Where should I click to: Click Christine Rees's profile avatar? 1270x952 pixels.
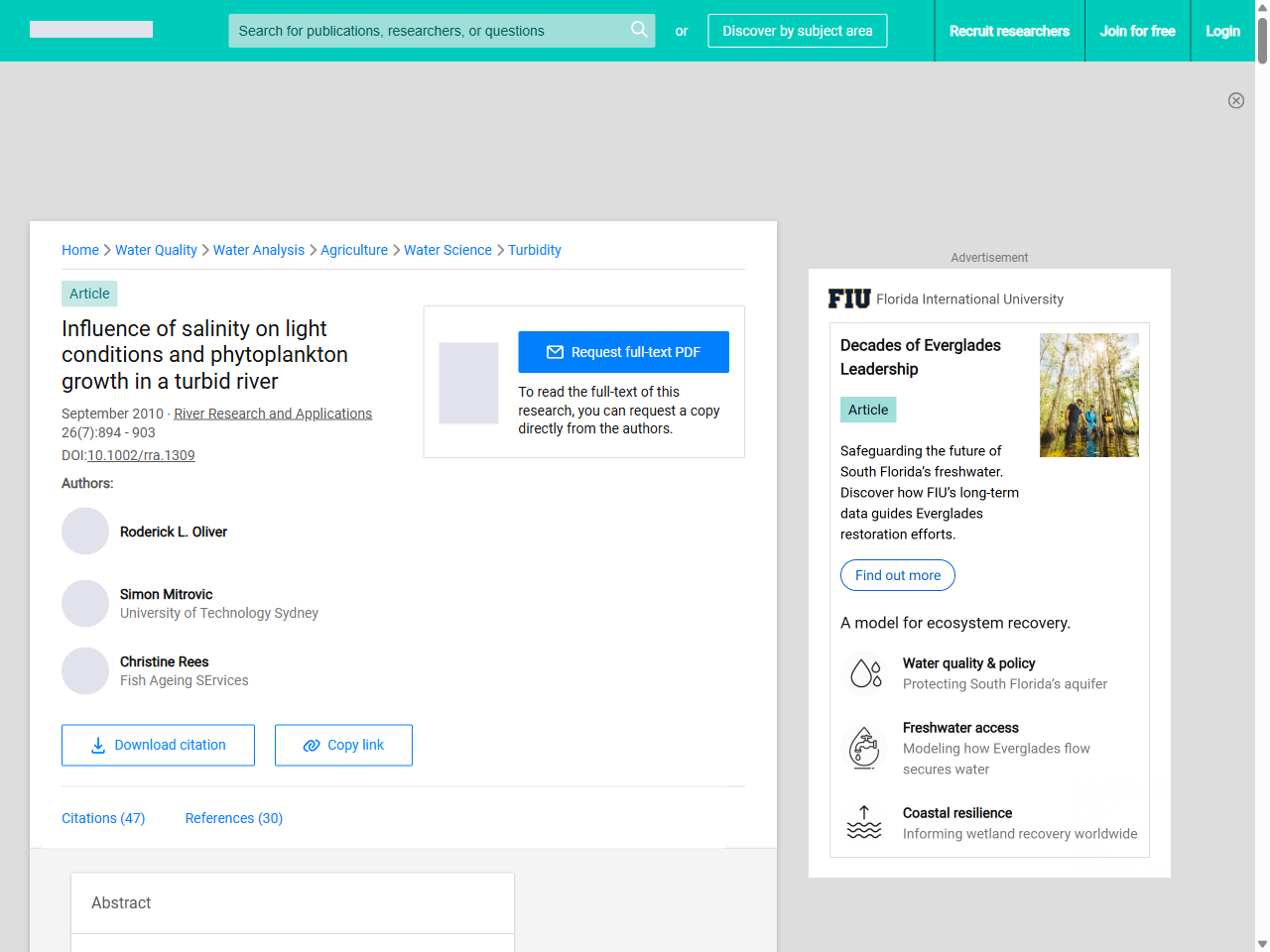[85, 670]
